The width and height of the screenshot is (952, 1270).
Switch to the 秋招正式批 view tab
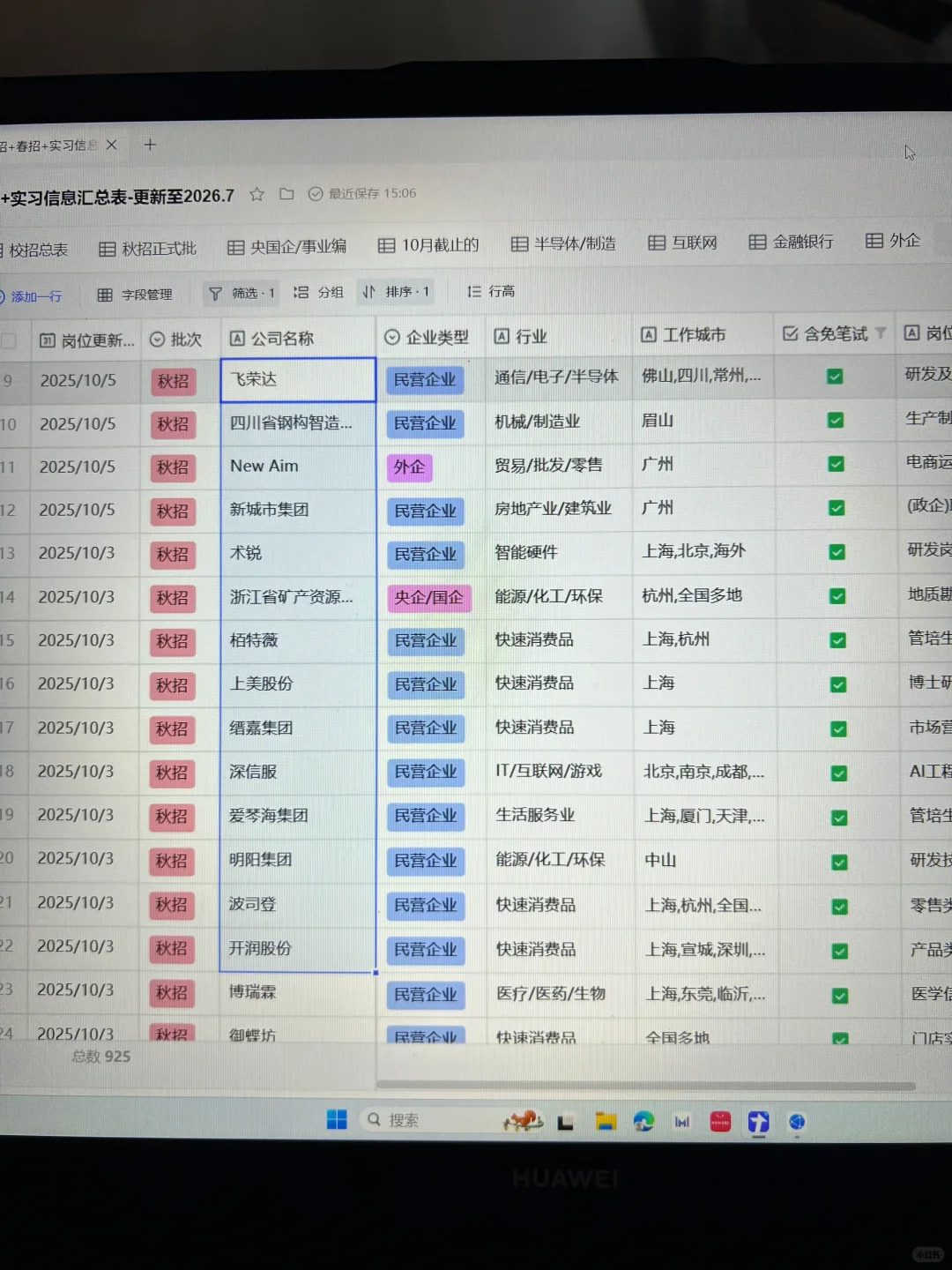tap(148, 249)
